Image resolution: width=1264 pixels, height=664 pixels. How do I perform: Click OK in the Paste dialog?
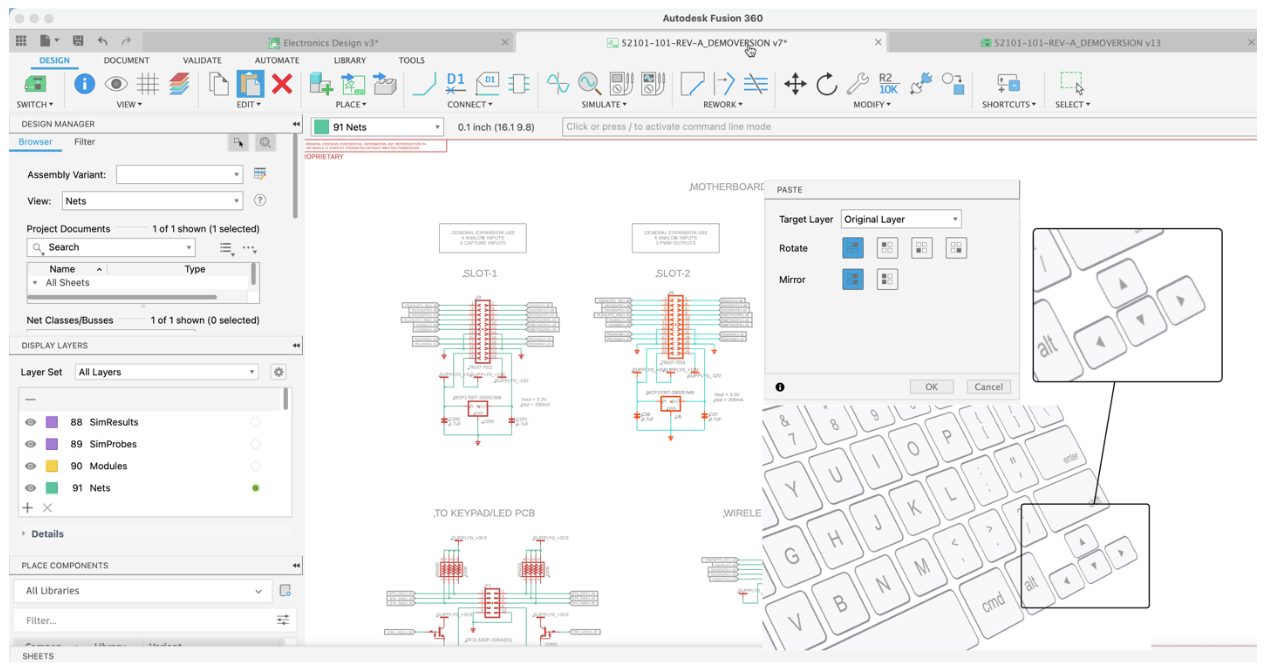(x=931, y=387)
